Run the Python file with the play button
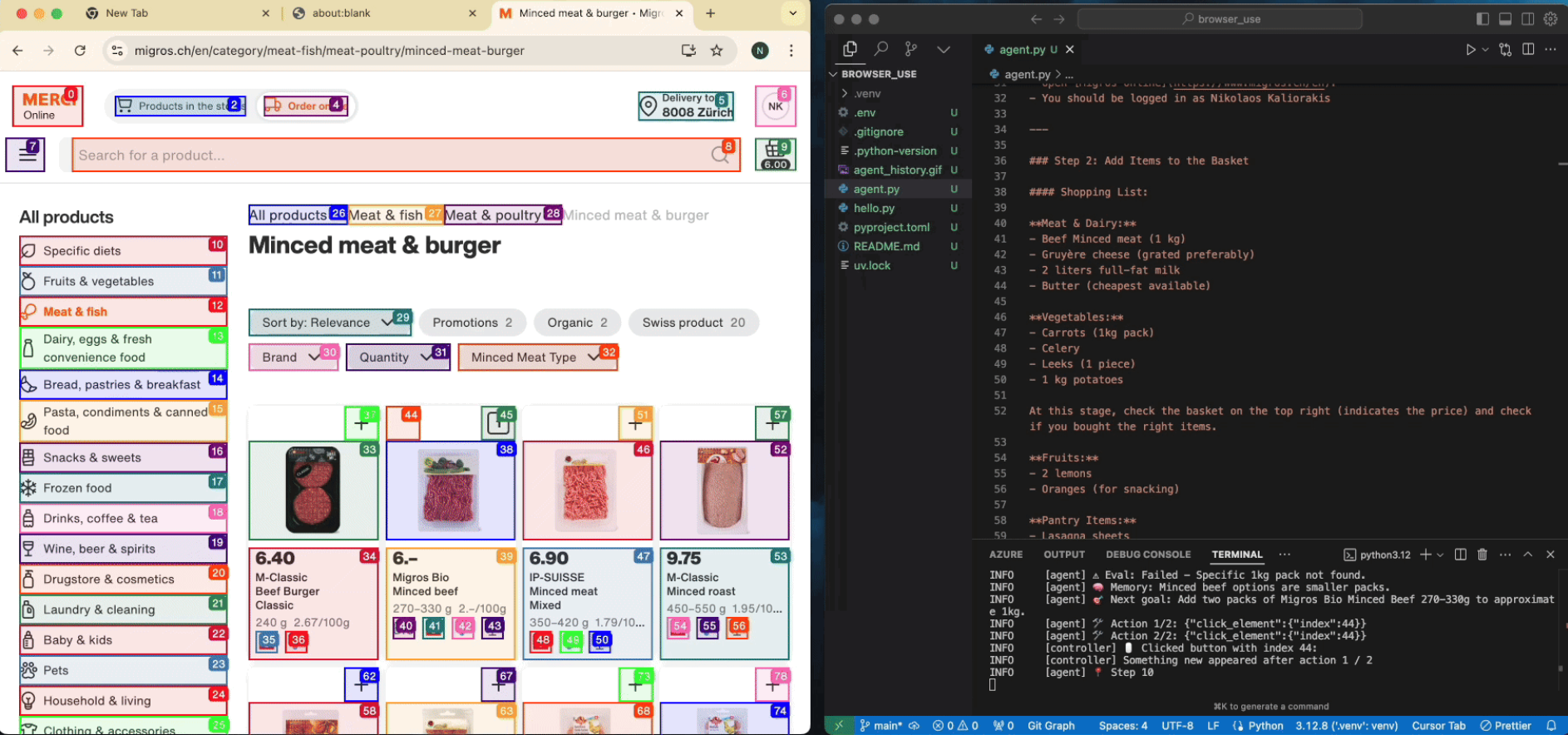Image resolution: width=1568 pixels, height=735 pixels. 1470,49
